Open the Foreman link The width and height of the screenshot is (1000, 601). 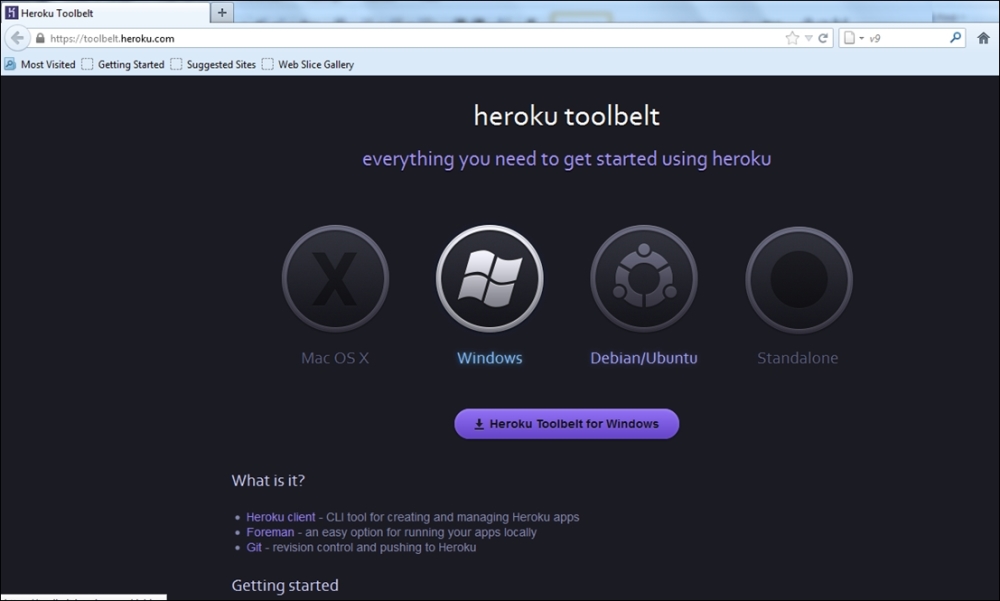270,532
